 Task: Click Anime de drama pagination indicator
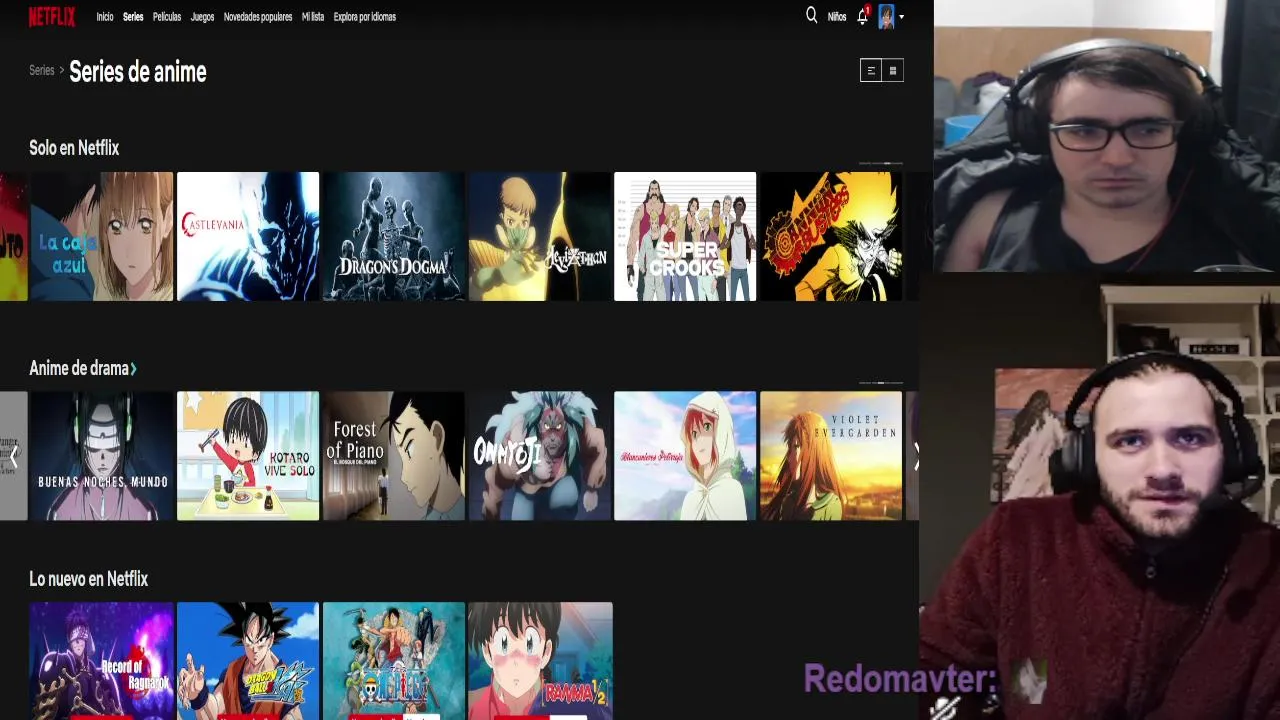tap(880, 383)
